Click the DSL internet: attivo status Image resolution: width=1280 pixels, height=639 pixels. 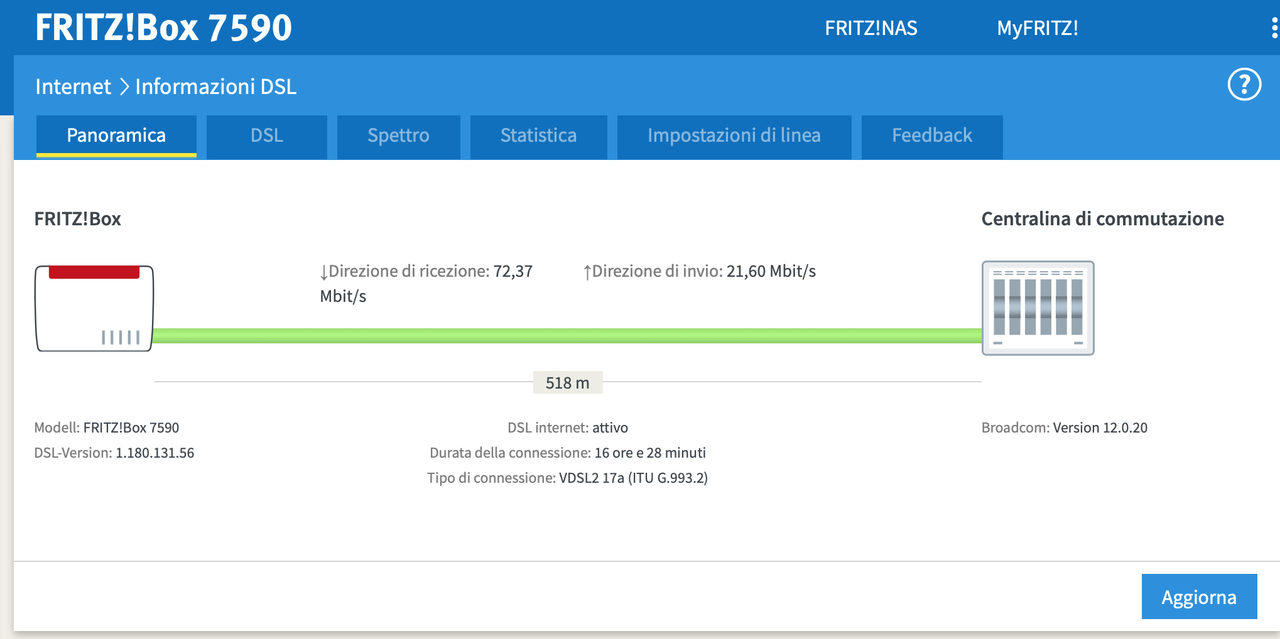568,427
